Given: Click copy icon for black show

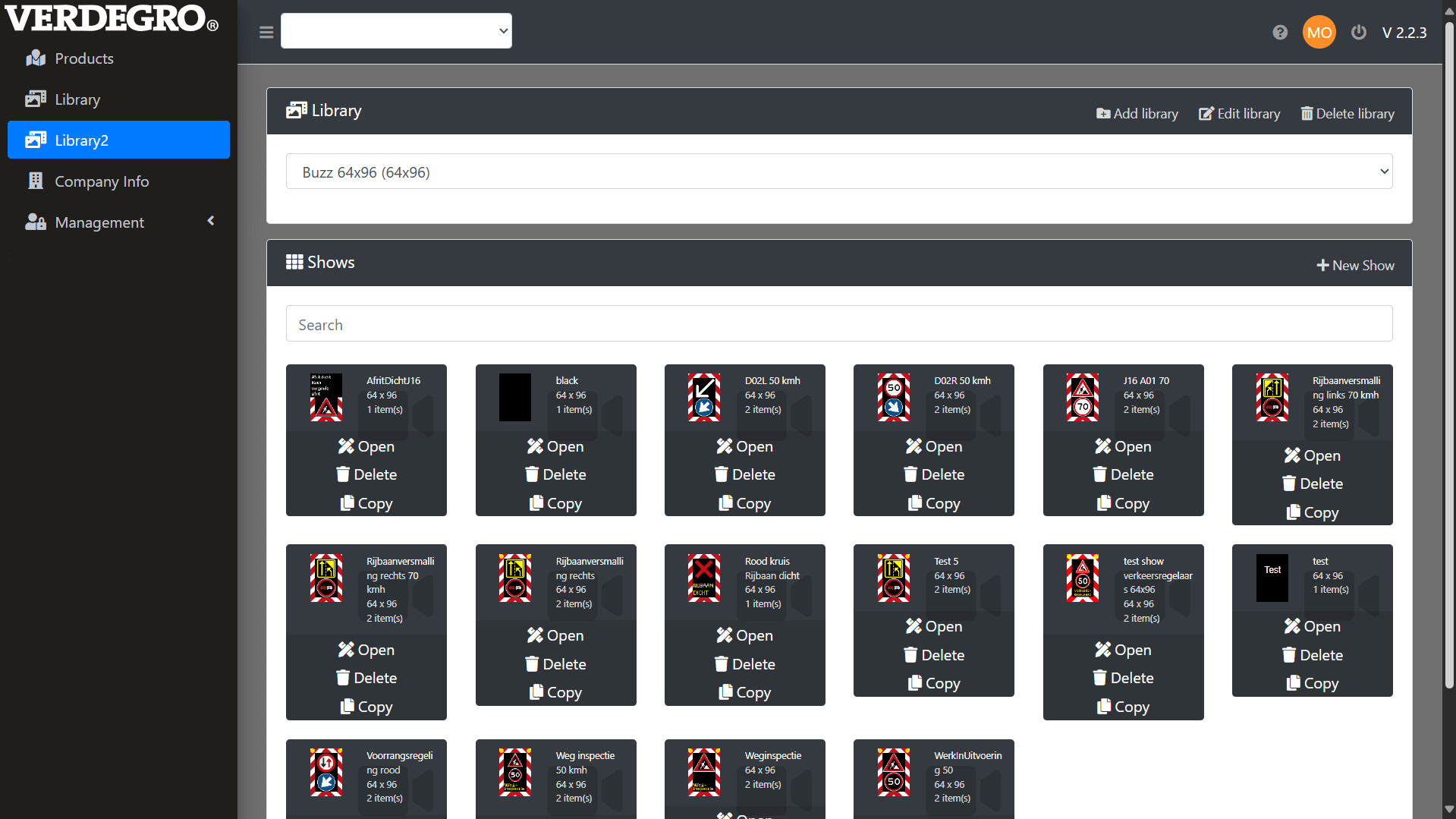Looking at the screenshot, I should click(x=536, y=503).
